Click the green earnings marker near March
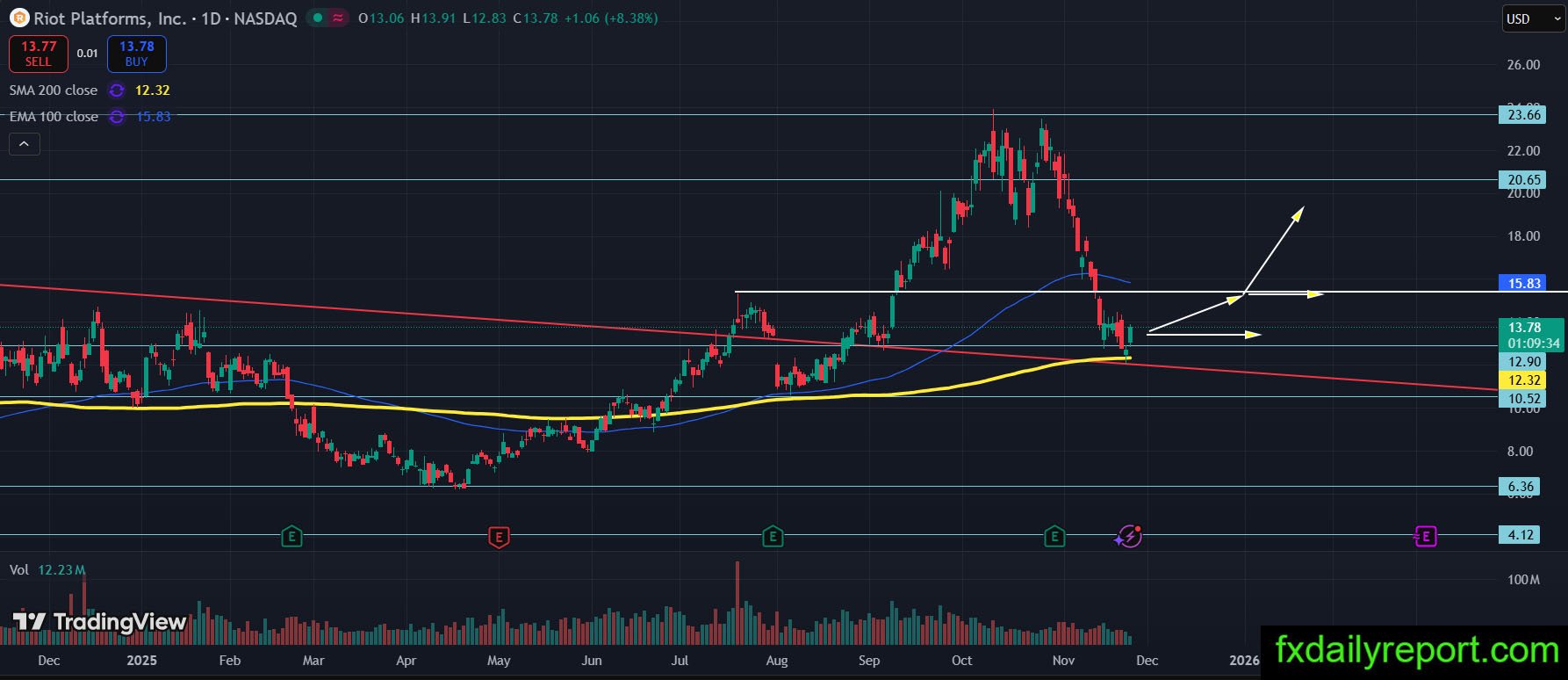This screenshot has height=680, width=1568. tap(291, 536)
